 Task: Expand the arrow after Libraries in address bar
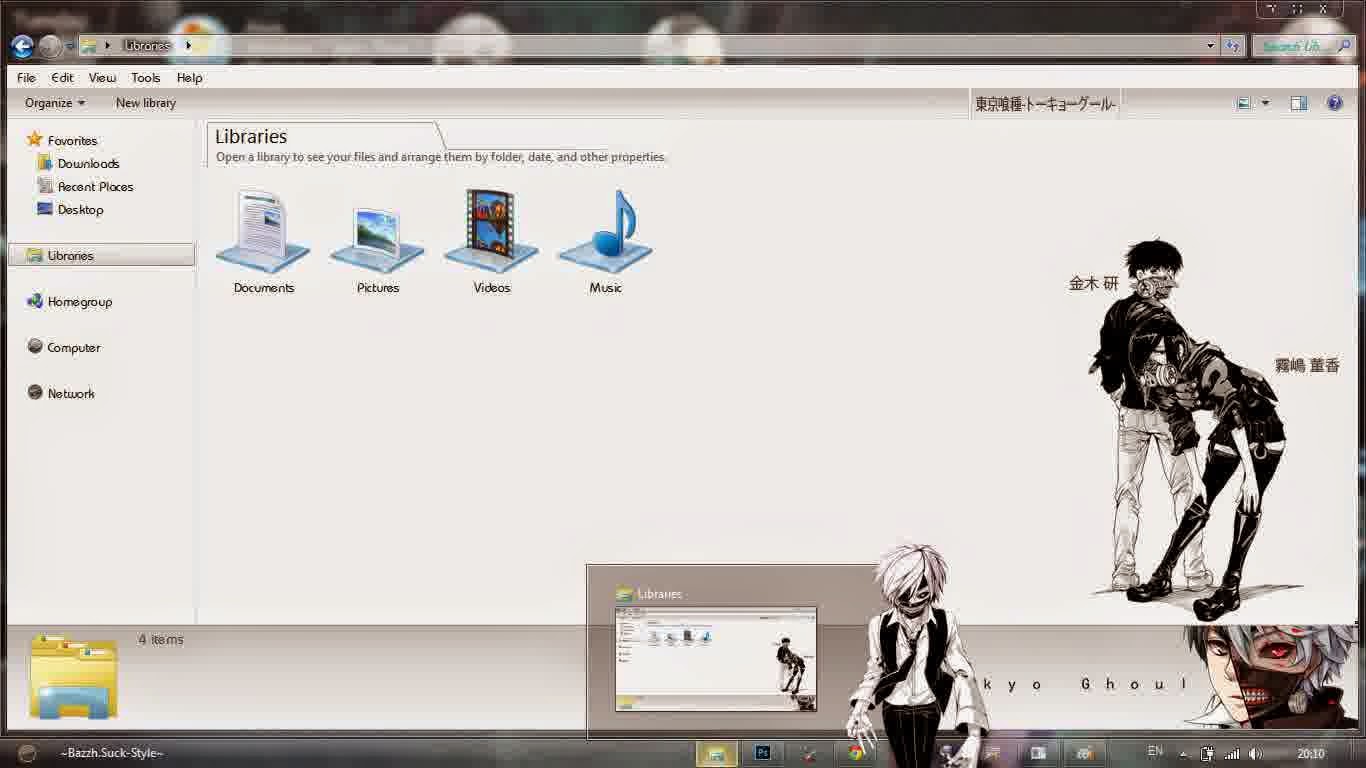click(x=188, y=46)
